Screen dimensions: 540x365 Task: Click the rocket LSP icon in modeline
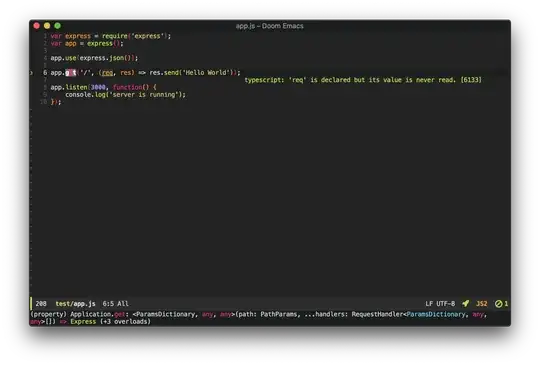pos(466,303)
